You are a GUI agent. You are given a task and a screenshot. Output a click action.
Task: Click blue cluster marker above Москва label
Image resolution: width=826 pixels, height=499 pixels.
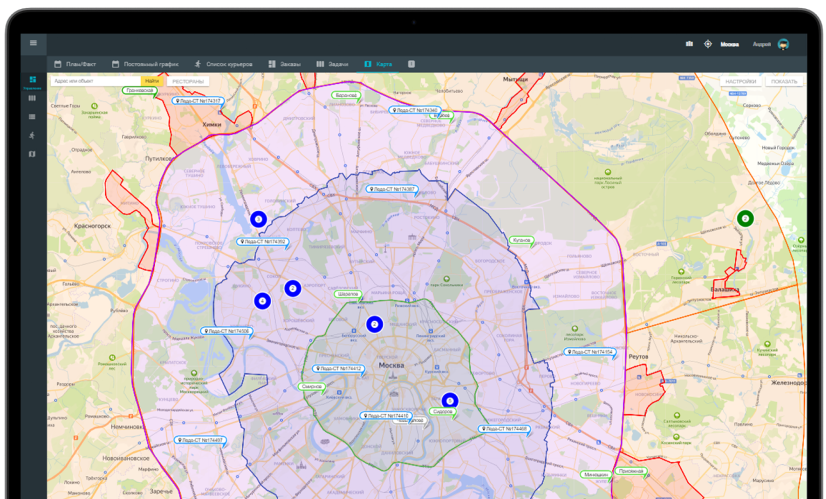click(x=375, y=324)
